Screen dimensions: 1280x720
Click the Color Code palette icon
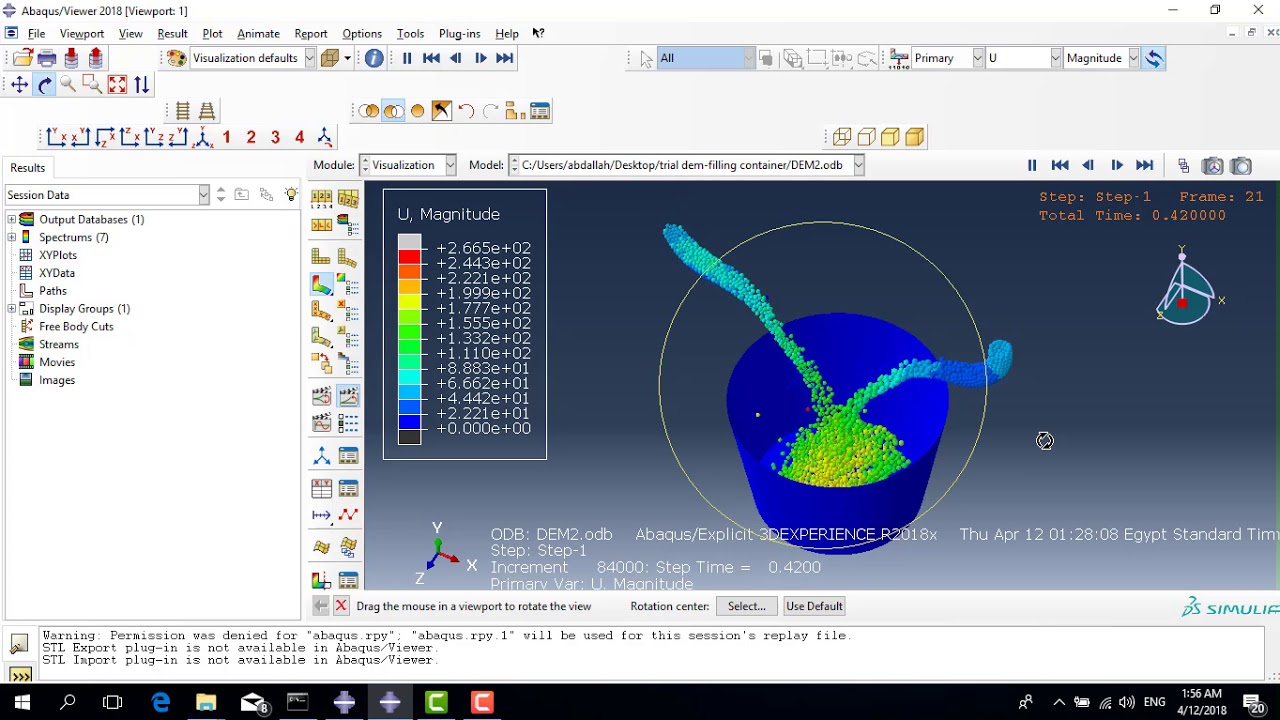point(176,58)
